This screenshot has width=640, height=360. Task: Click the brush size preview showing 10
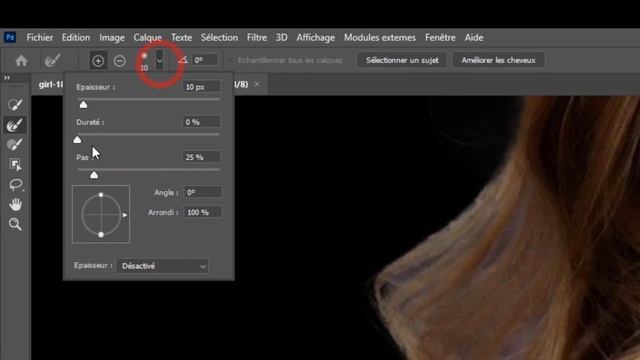point(144,61)
